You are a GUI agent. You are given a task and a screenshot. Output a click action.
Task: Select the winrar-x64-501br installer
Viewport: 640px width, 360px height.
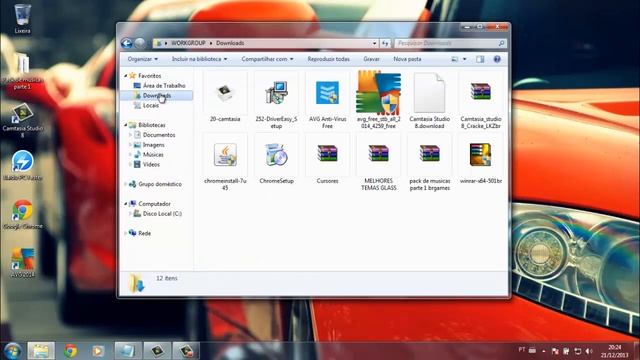480,155
